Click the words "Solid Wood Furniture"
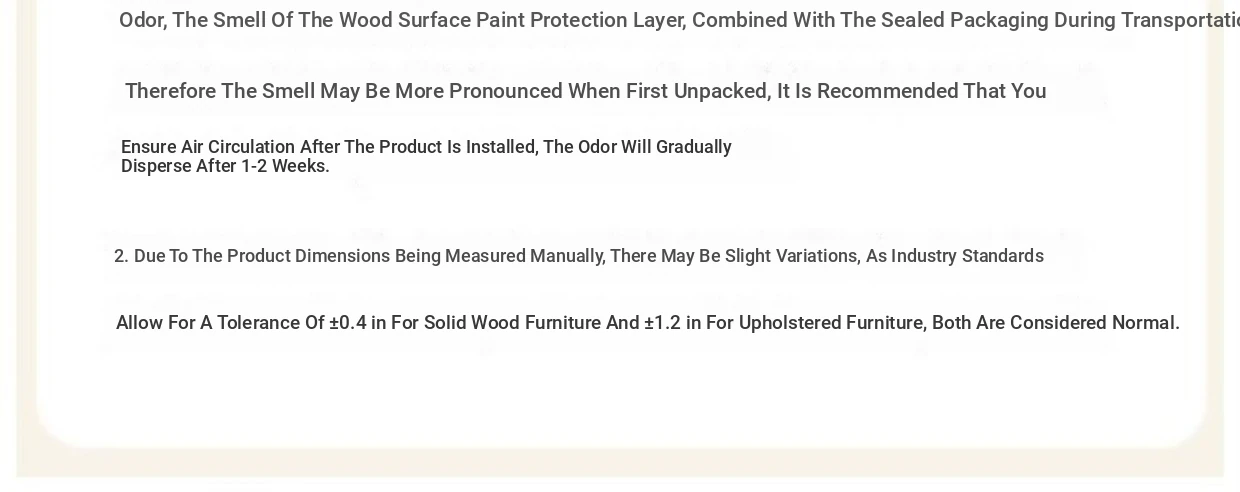The height and width of the screenshot is (492, 1240). (x=512, y=323)
